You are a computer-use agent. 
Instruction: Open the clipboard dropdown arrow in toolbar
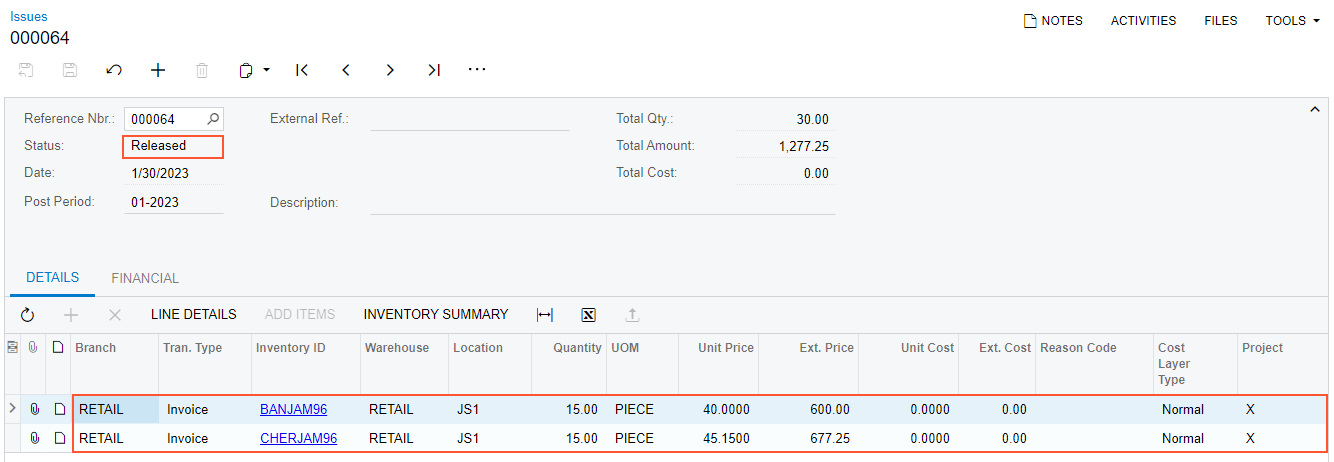point(267,70)
